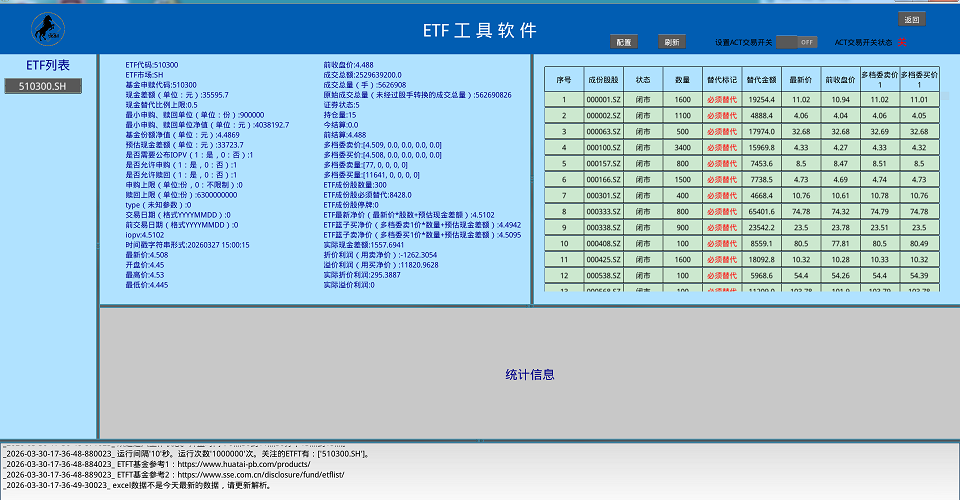
Task: Open the 配置 settings button
Action: click(624, 42)
